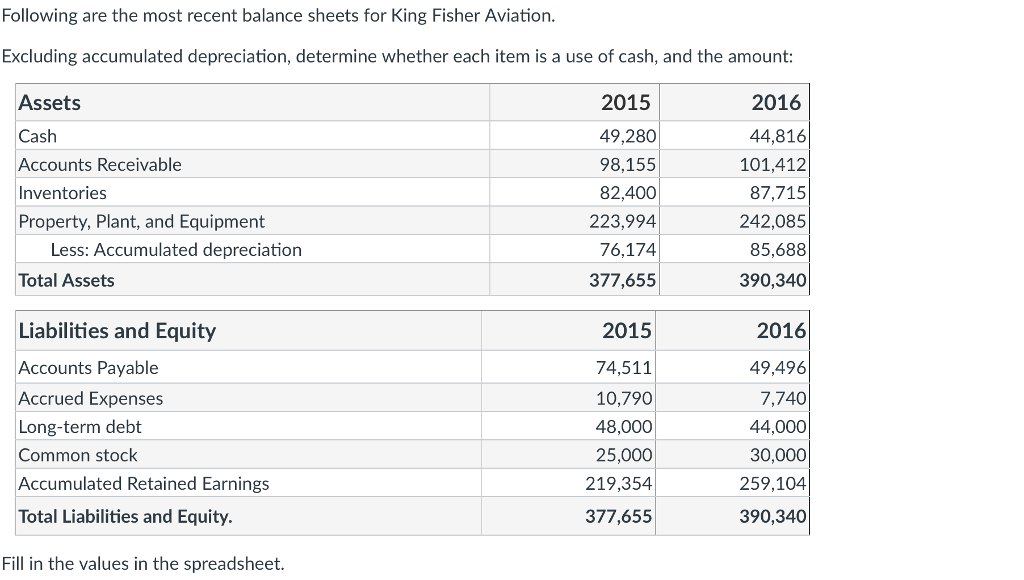This screenshot has width=1024, height=580.
Task: Click the 2015 header in Assets table
Action: [x=625, y=102]
